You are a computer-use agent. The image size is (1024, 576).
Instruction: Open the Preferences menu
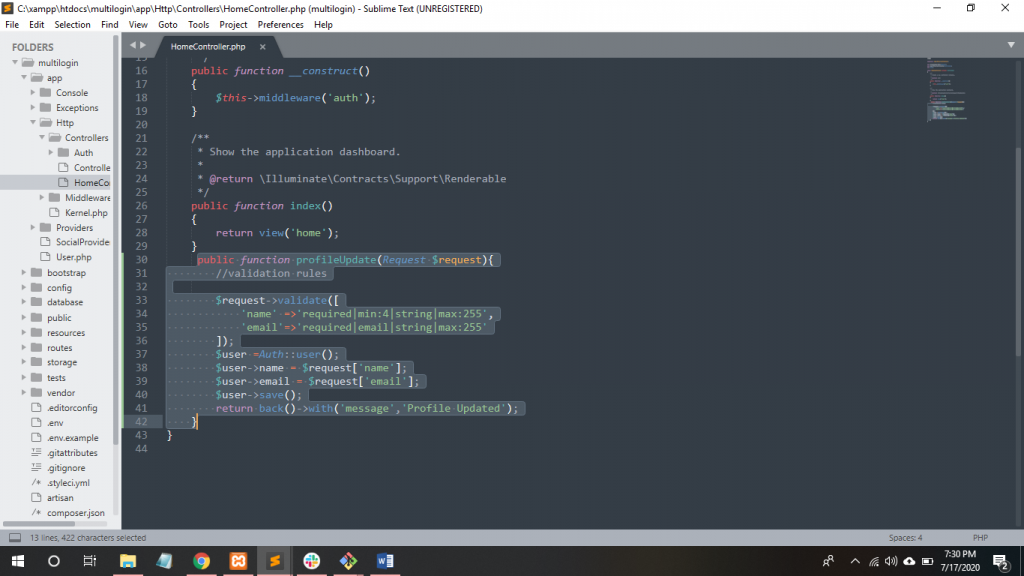click(x=281, y=24)
